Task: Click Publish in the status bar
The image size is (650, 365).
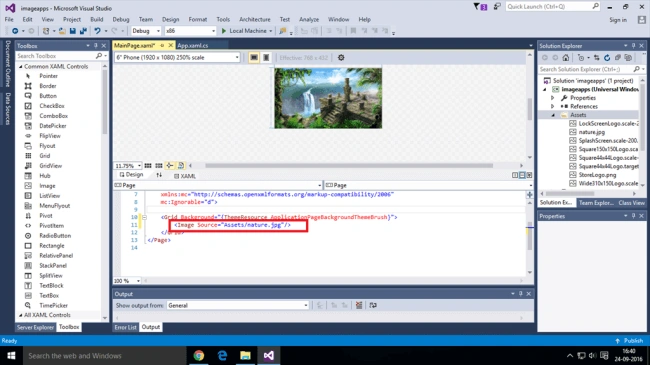Action: point(629,341)
